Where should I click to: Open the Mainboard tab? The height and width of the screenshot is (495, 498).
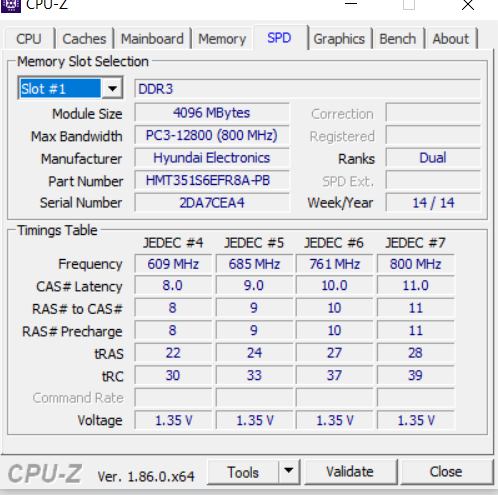click(x=152, y=39)
